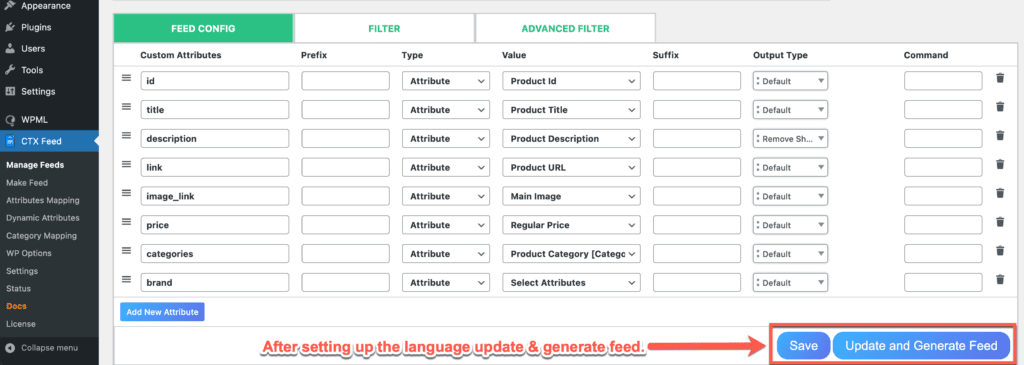Image resolution: width=1024 pixels, height=365 pixels.
Task: Expand the Output Type for description row
Action: coord(790,138)
